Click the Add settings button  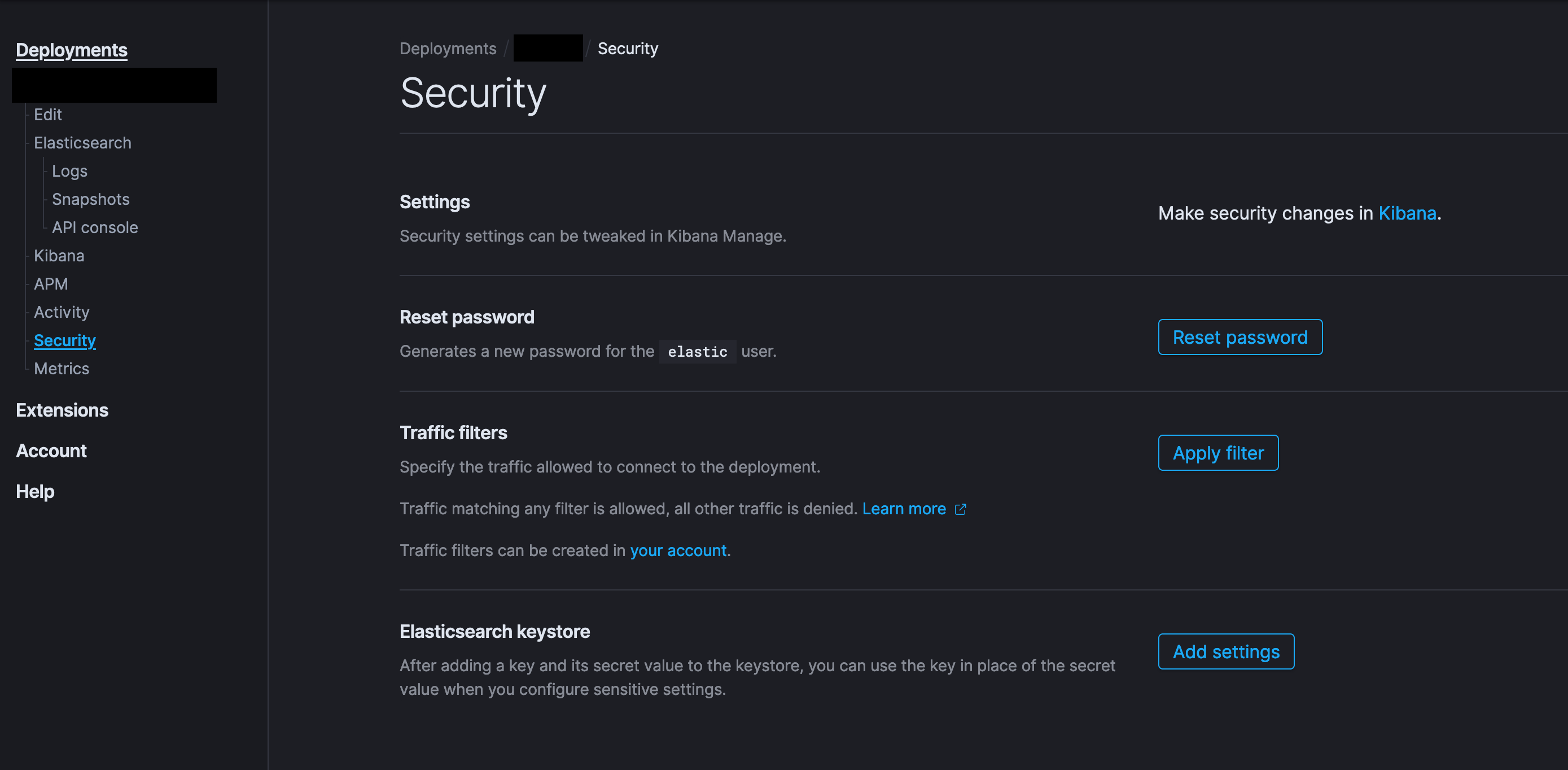(1226, 652)
